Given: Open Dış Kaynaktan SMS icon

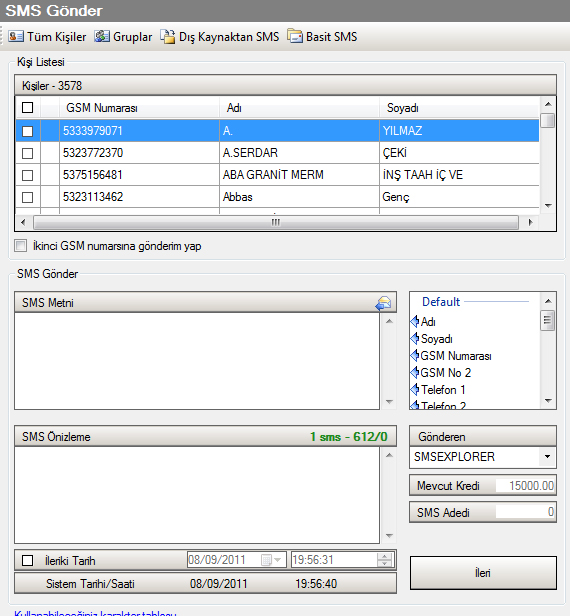Looking at the screenshot, I should pos(167,37).
